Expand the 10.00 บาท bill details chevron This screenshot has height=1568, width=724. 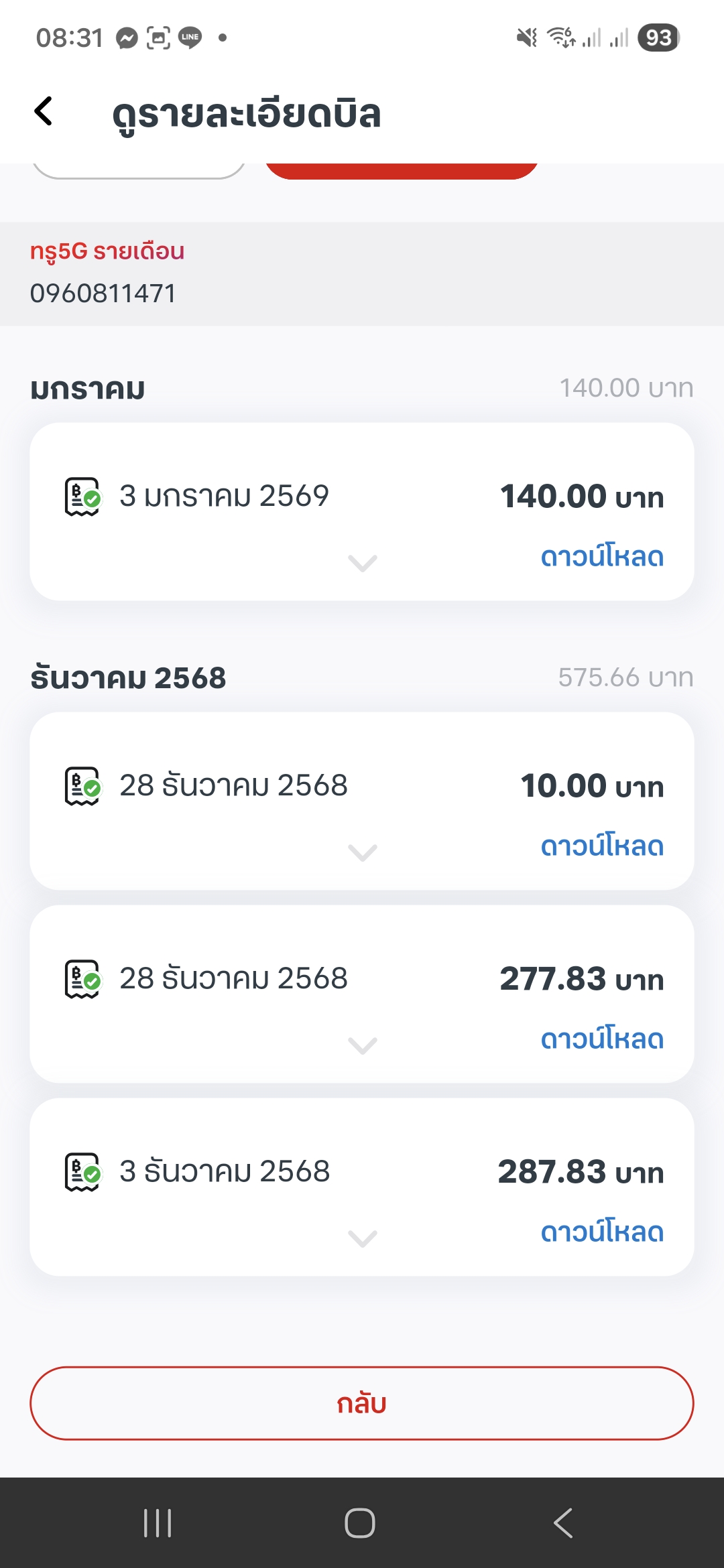(x=363, y=852)
